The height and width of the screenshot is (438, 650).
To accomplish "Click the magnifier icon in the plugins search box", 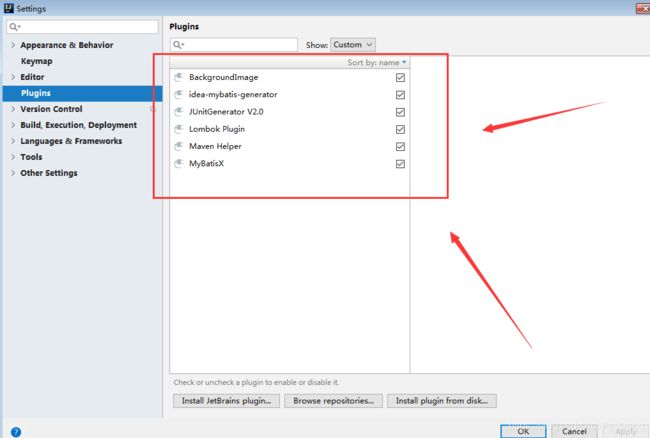I will point(178,45).
